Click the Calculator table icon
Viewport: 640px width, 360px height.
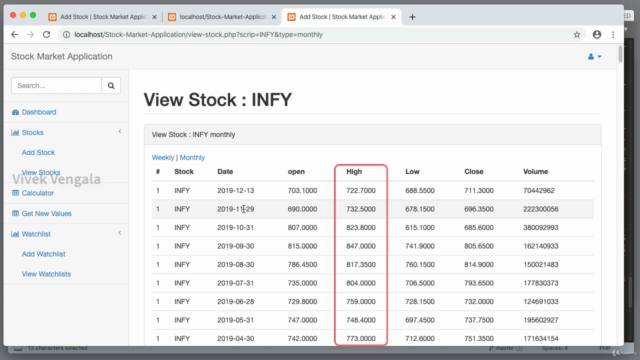click(16, 193)
